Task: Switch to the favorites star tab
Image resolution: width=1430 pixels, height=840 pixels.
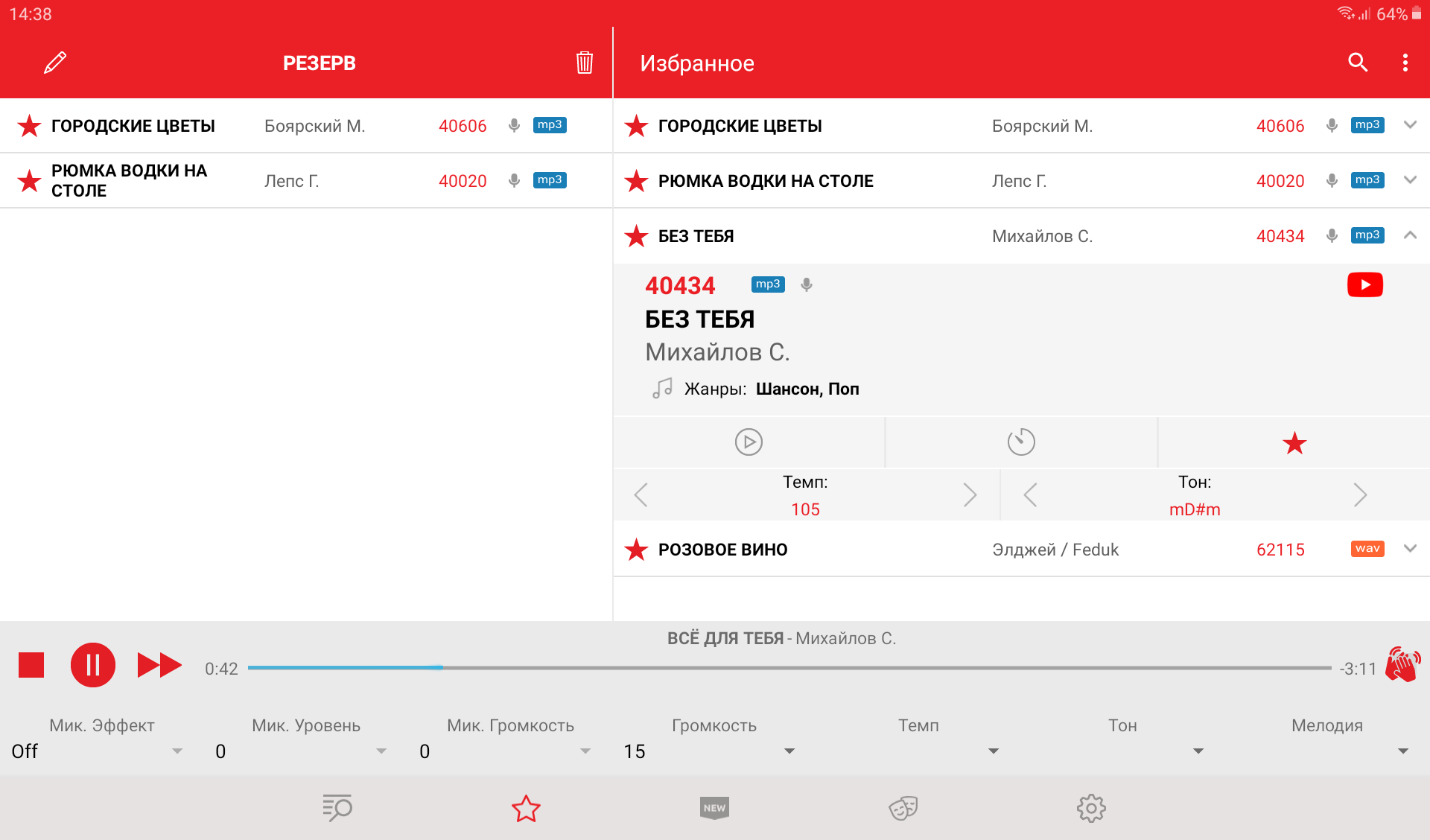Action: [526, 808]
